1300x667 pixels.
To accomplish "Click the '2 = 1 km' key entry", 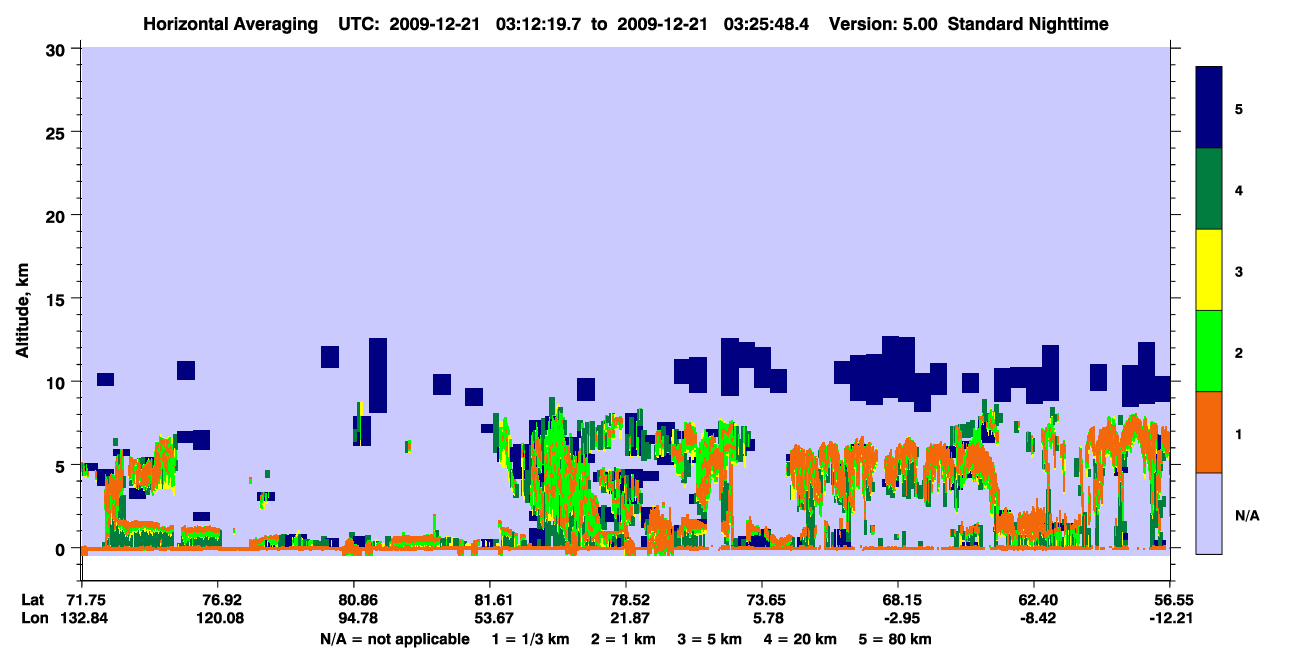I will (626, 639).
